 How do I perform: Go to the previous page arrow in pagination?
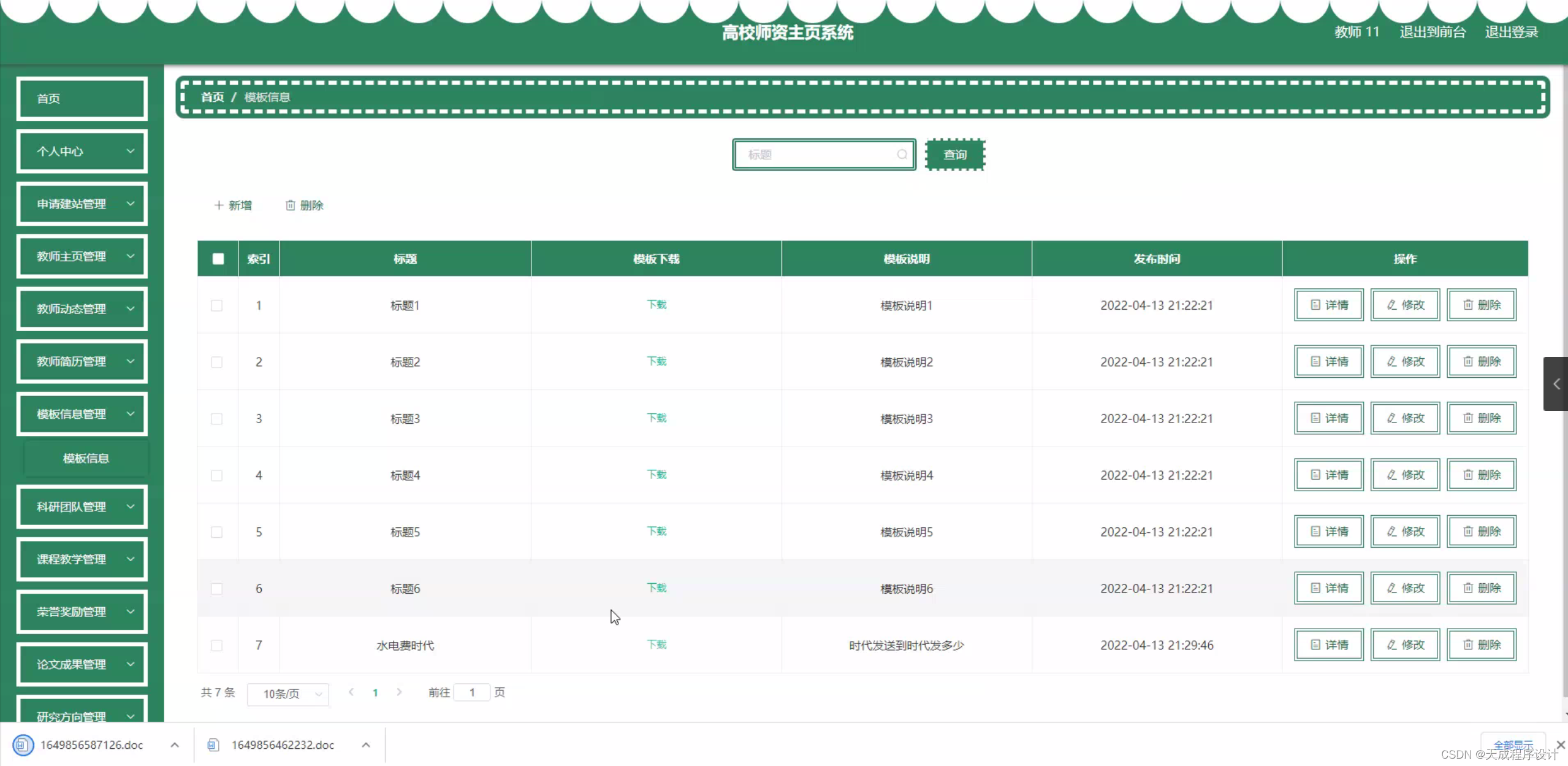351,692
